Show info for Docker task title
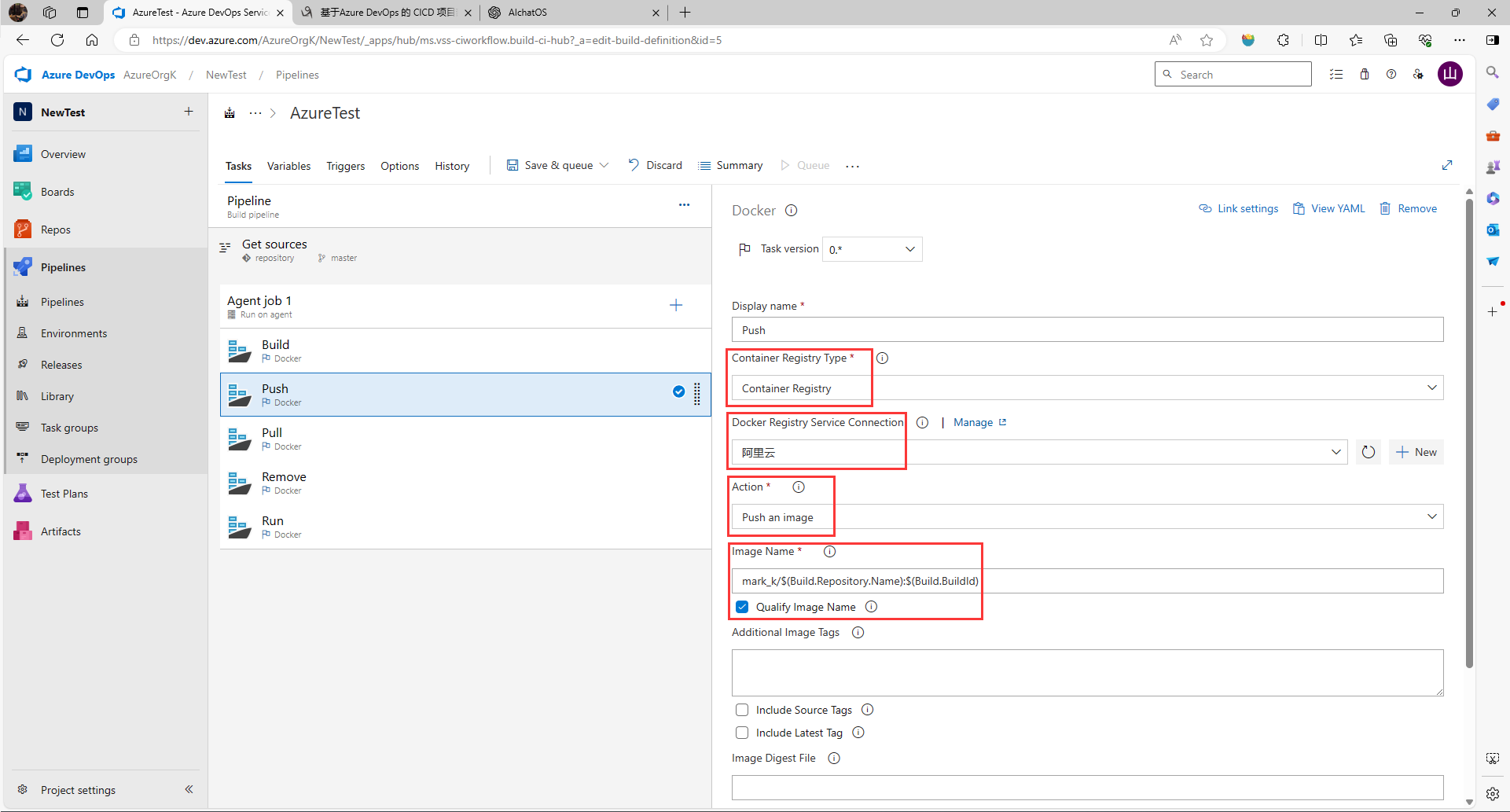Viewport: 1510px width, 812px height. coord(792,211)
